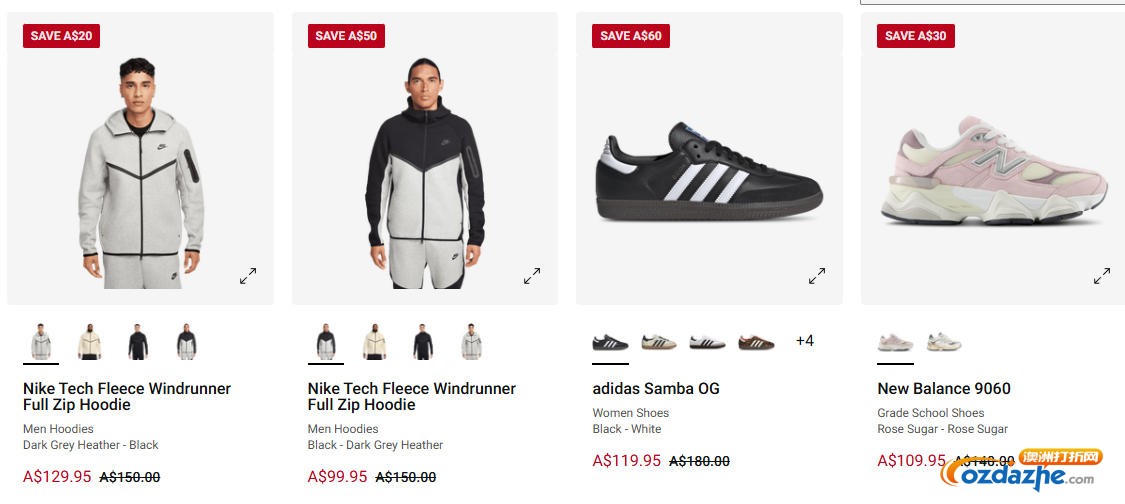Choose brown adidas Samba colorway swatch
This screenshot has width=1125, height=504.
(756, 342)
